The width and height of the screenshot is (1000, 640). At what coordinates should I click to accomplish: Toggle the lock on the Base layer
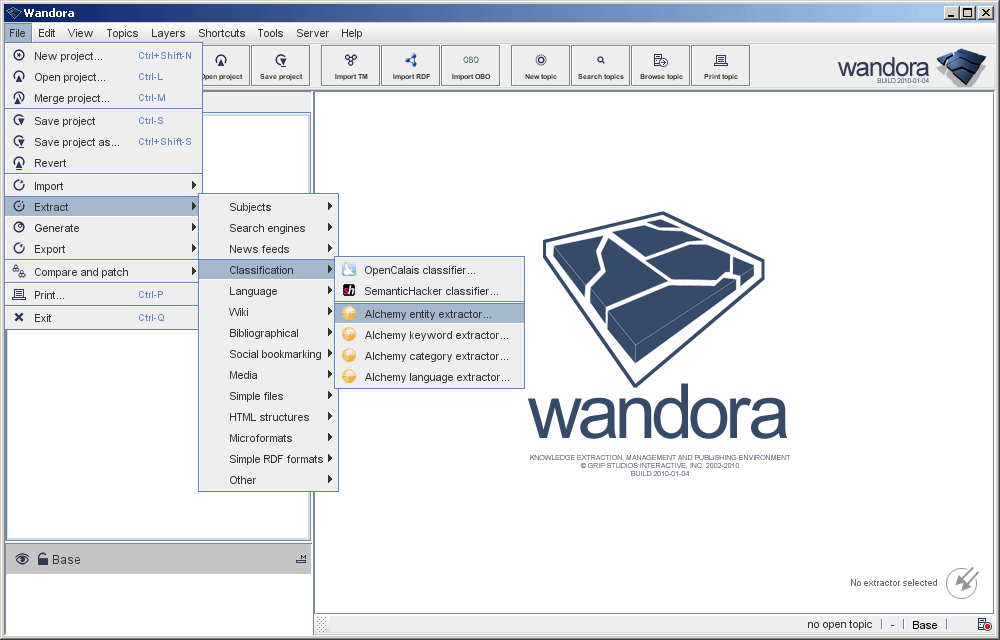pos(43,559)
